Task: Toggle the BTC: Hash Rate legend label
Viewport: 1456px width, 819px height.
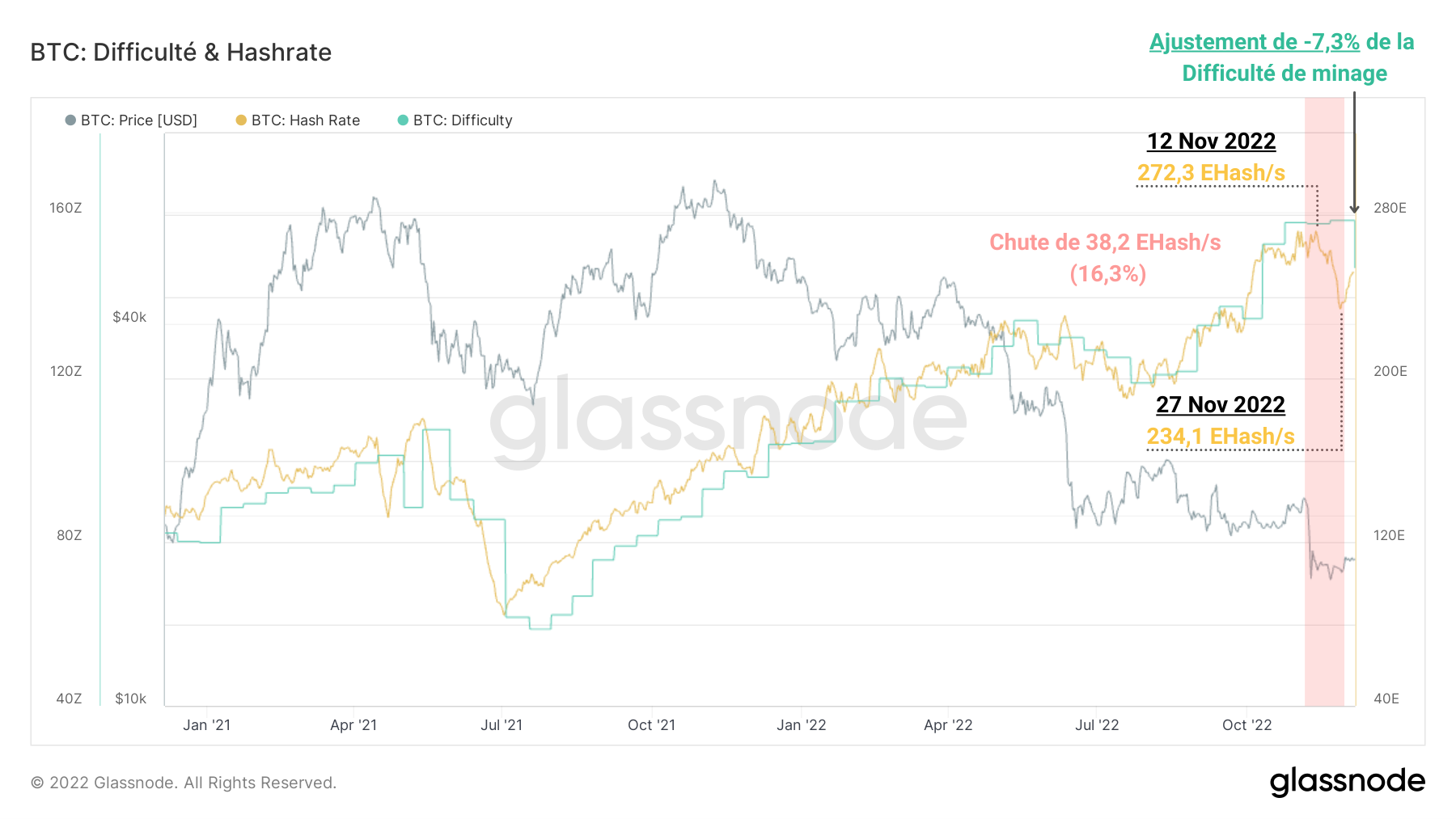Action: [x=306, y=120]
